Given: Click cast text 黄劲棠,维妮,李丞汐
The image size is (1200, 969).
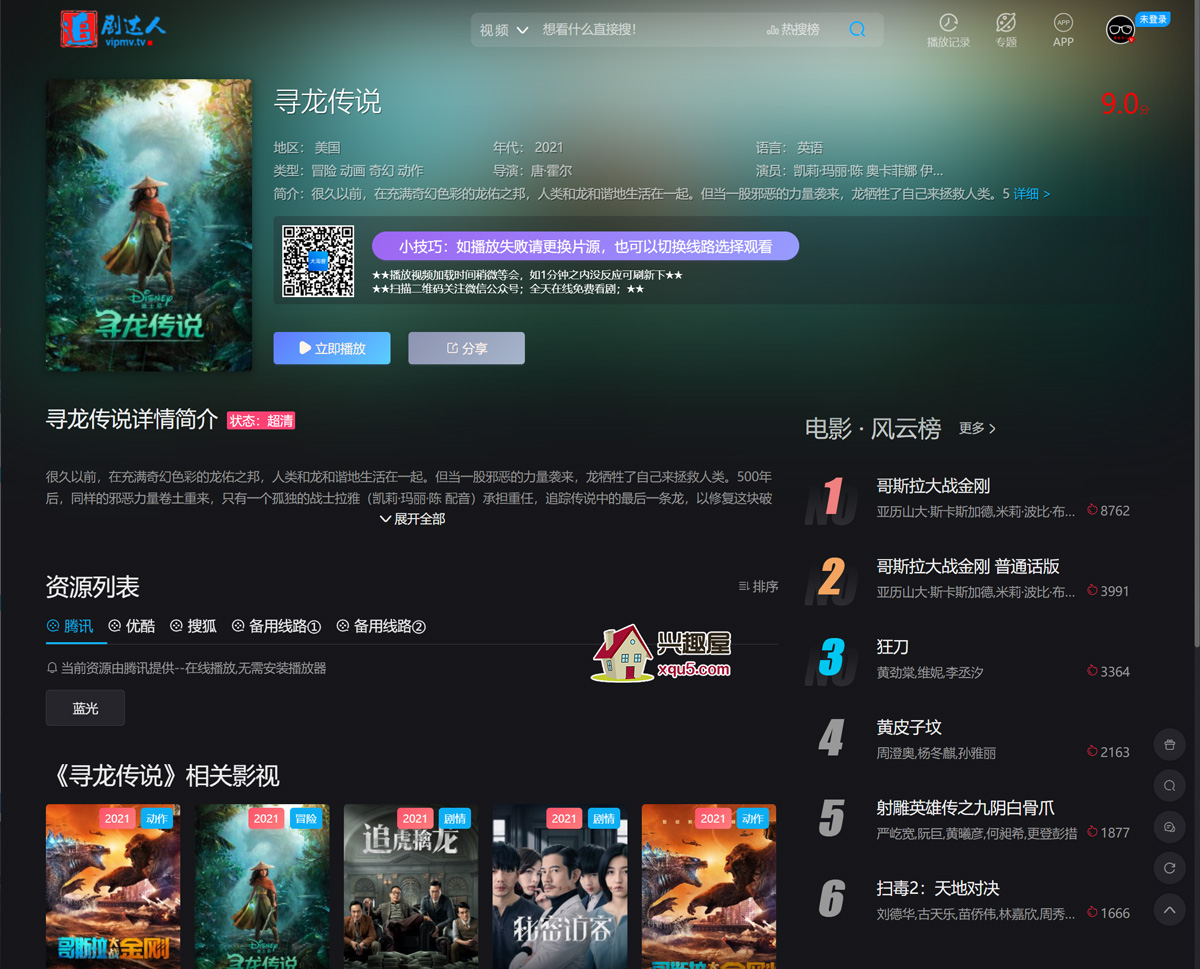Looking at the screenshot, I should 930,672.
